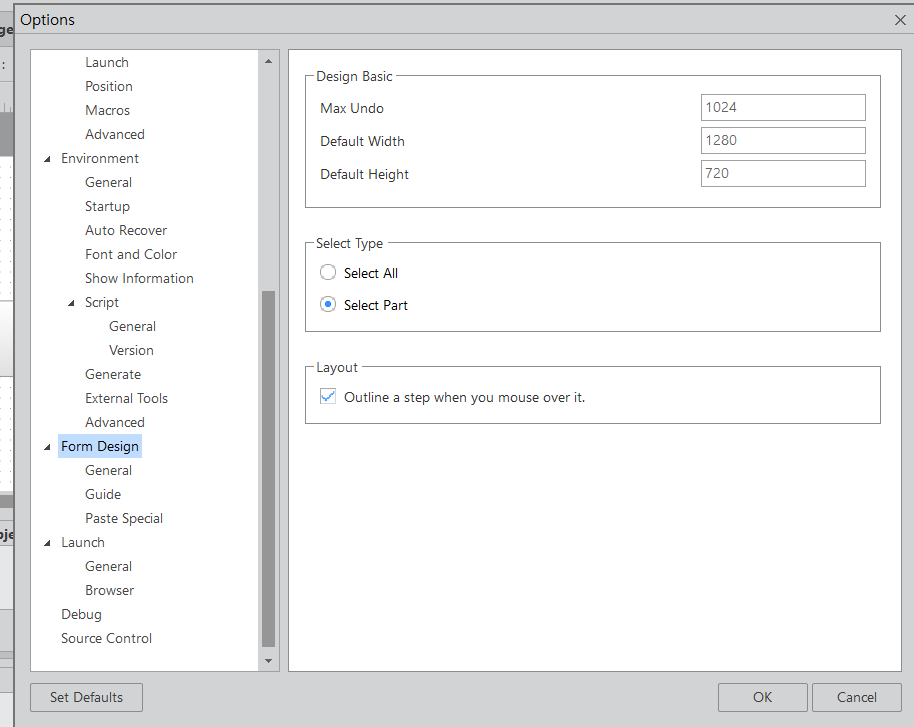Open General under Script
The height and width of the screenshot is (727, 914).
point(132,326)
